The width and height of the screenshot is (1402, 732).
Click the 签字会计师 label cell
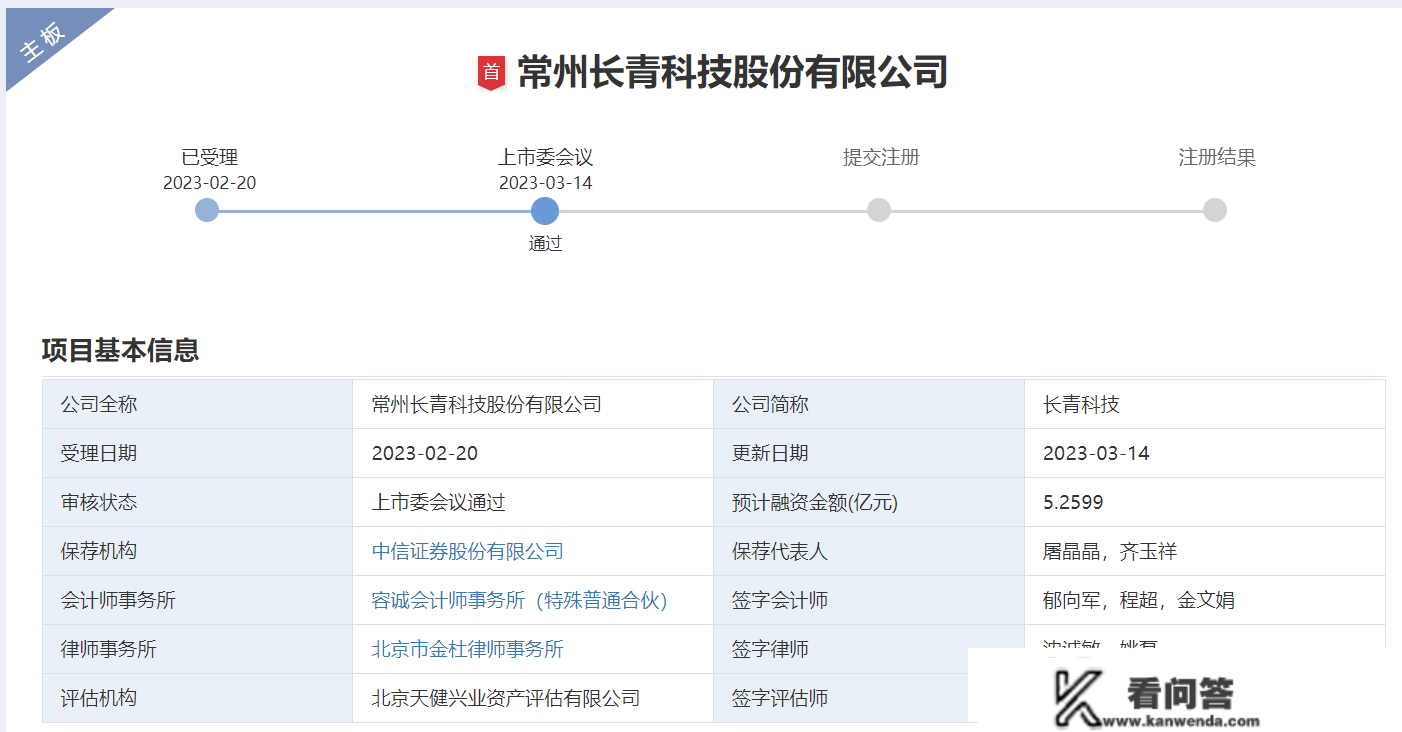pos(869,600)
